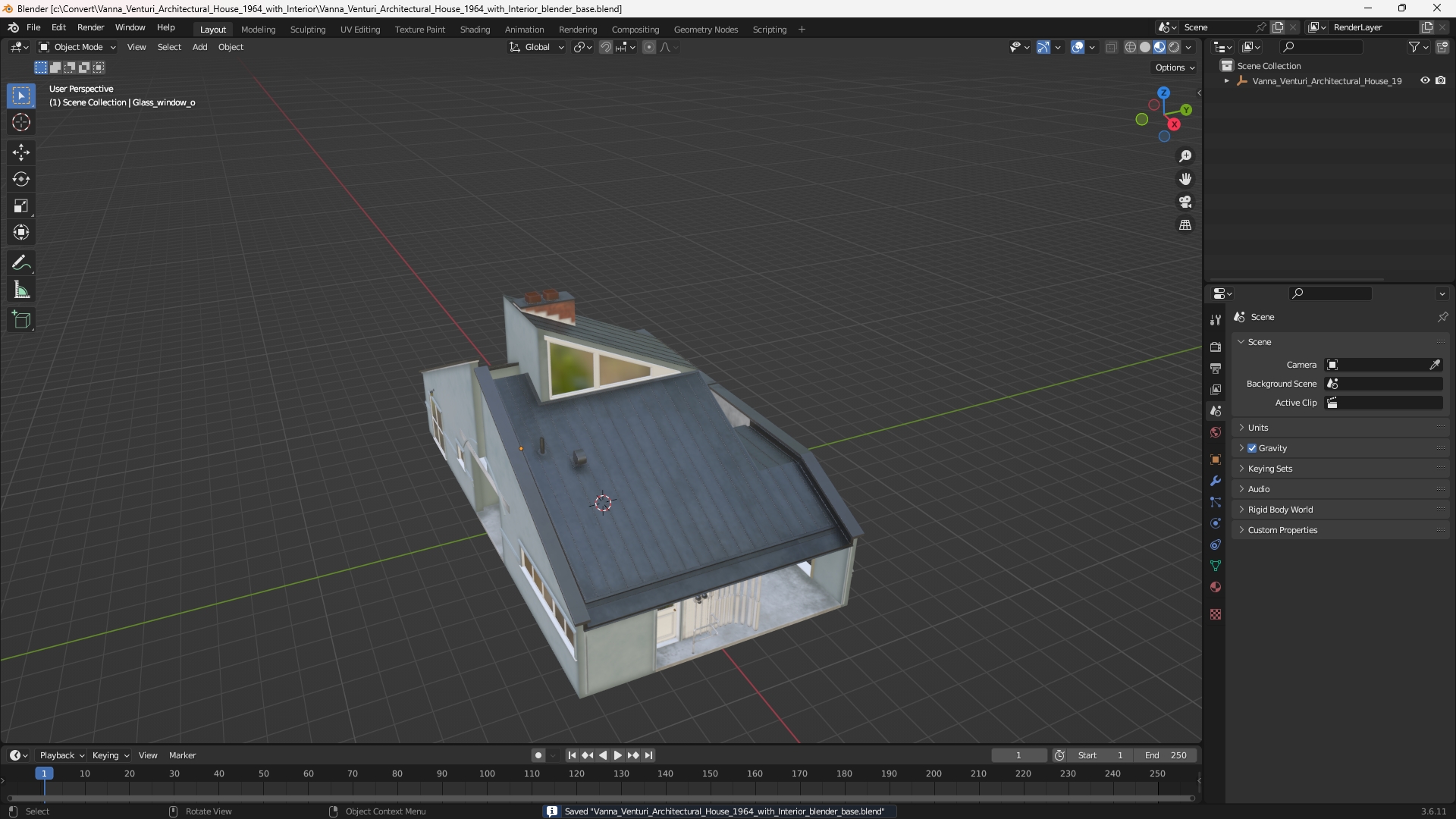Viewport: 1456px width, 819px height.
Task: Switch to wireframe viewport shading
Action: pos(1131,47)
